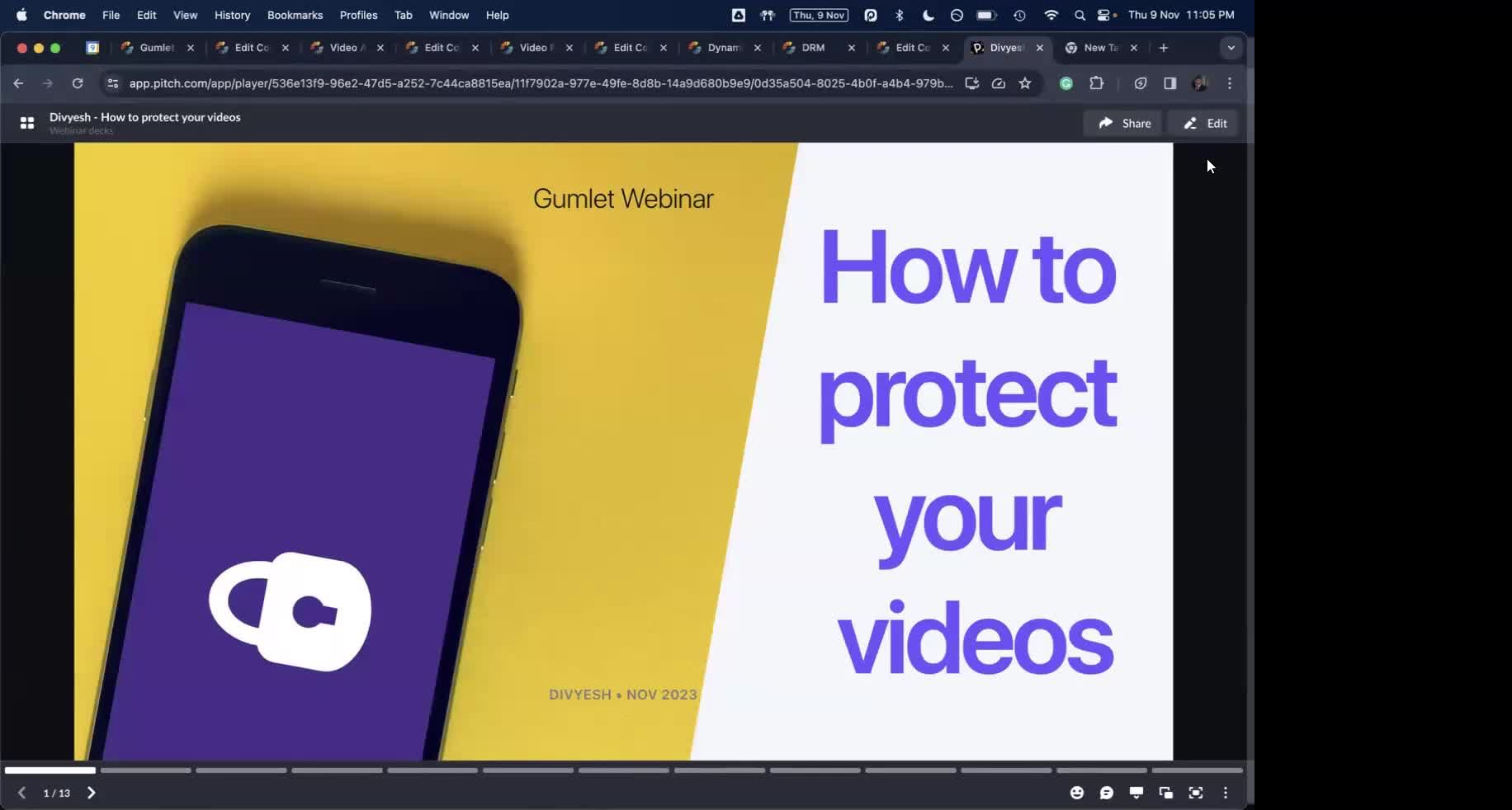Click the Edit presentation button
This screenshot has width=1512, height=810.
(x=1204, y=123)
